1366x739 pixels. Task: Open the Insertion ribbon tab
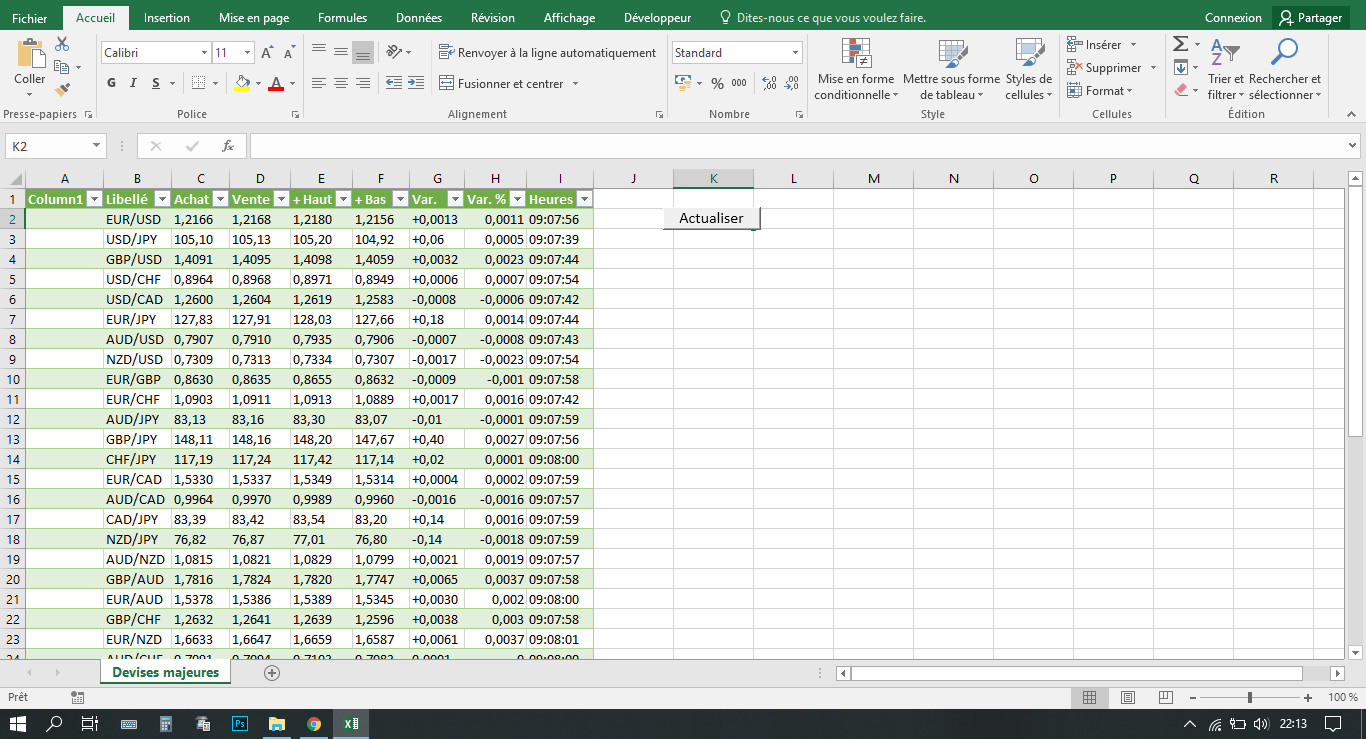(x=166, y=18)
